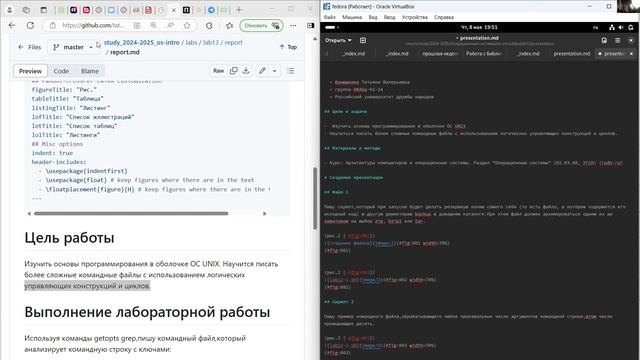Open the report breadcrumb link
The width and height of the screenshot is (640, 360).
pyautogui.click(x=233, y=42)
